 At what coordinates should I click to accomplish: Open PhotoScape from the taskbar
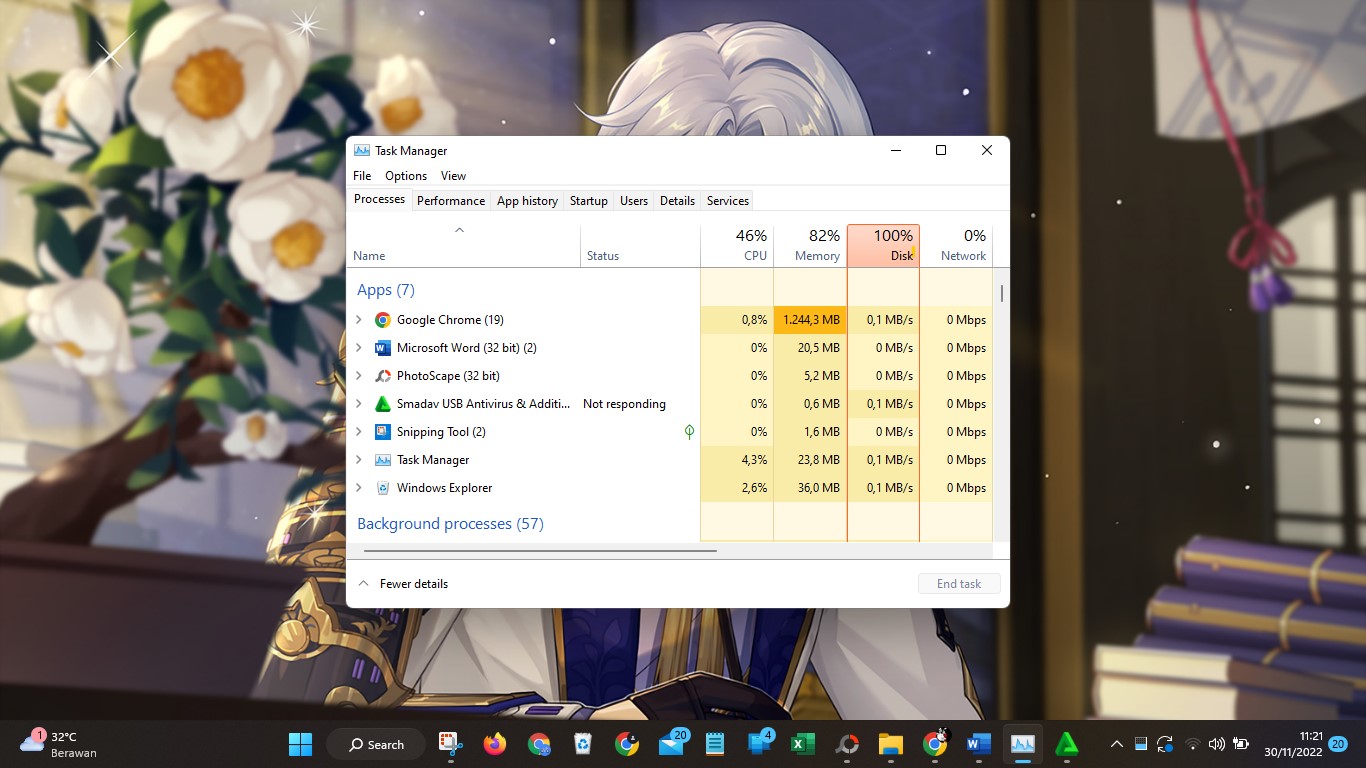pyautogui.click(x=847, y=744)
